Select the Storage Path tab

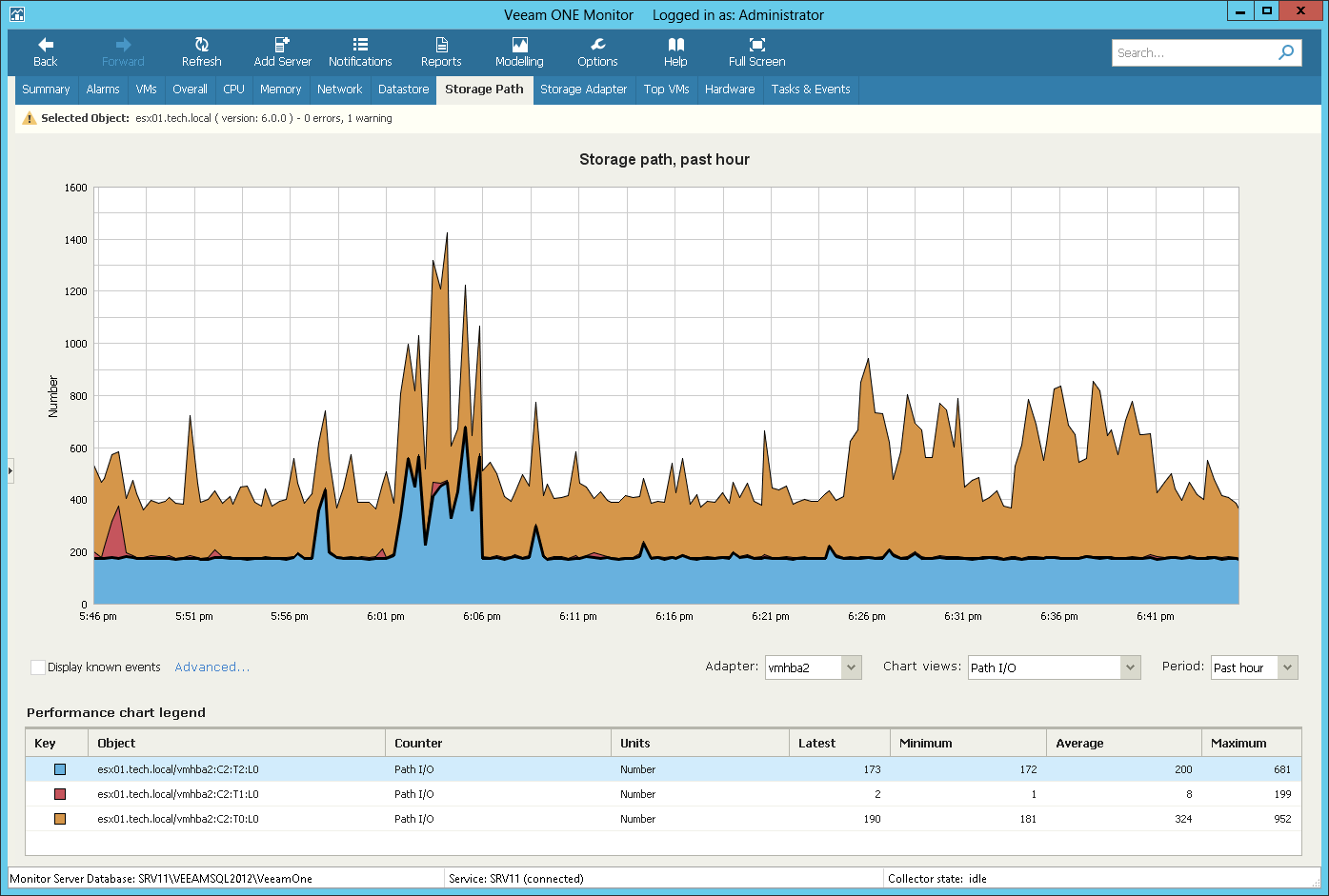pyautogui.click(x=484, y=90)
